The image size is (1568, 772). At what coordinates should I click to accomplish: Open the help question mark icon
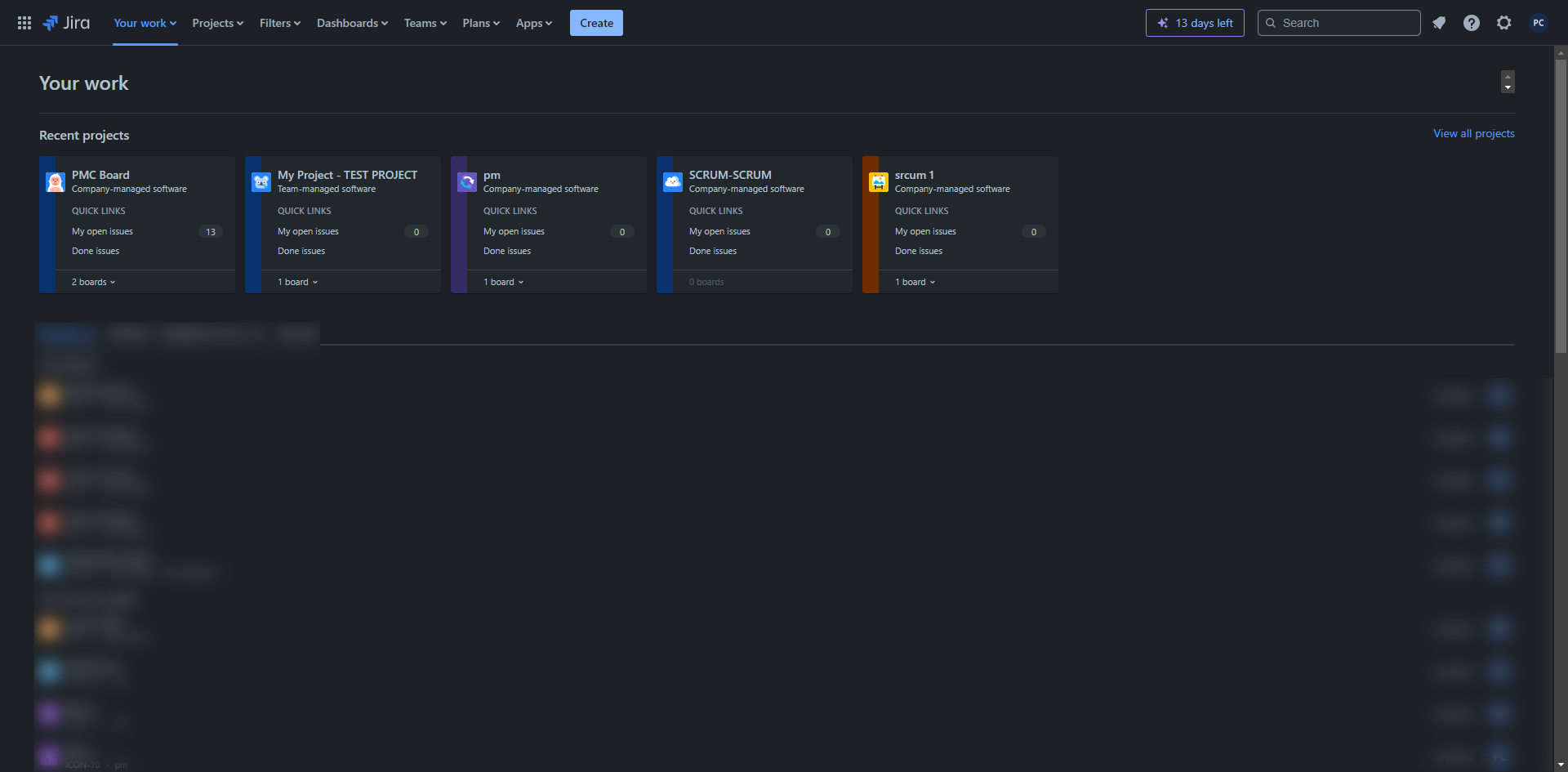(x=1472, y=23)
